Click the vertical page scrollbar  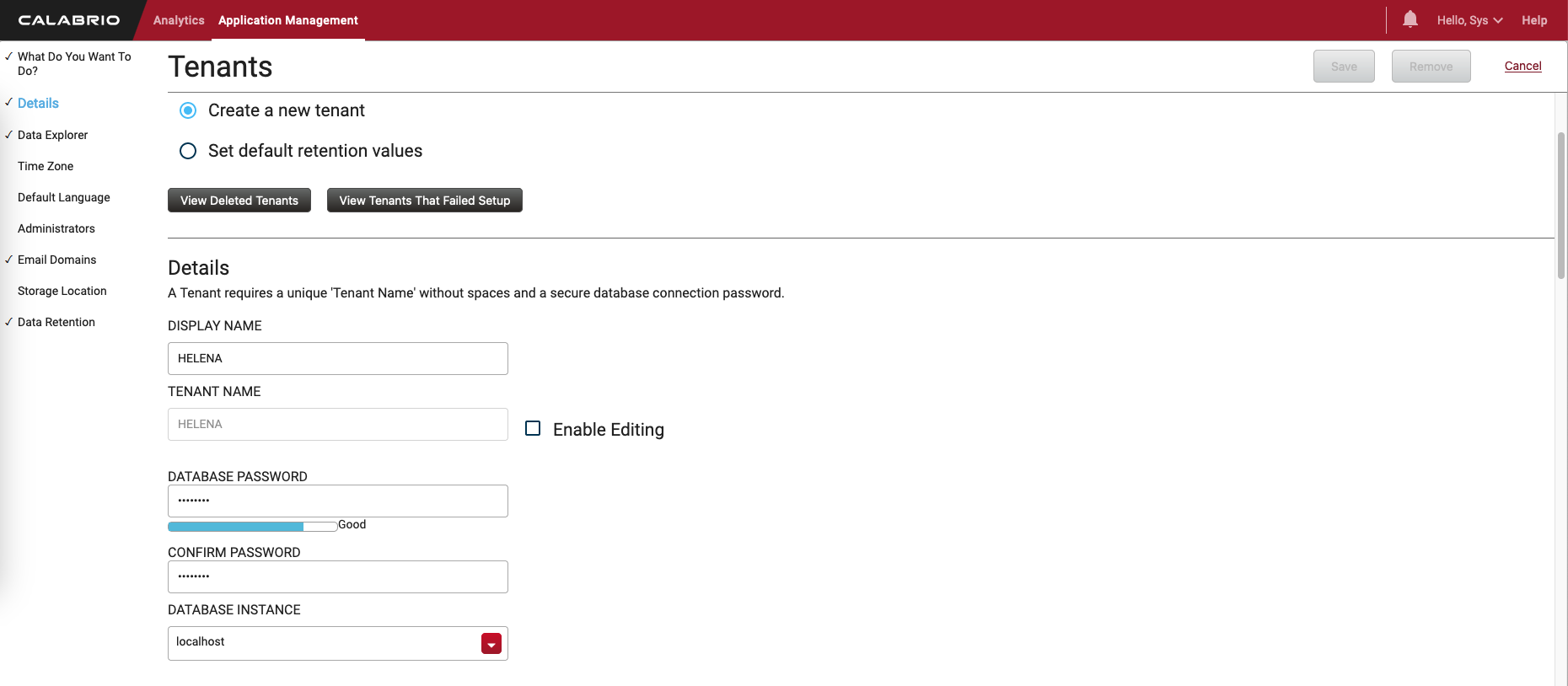coord(1560,206)
